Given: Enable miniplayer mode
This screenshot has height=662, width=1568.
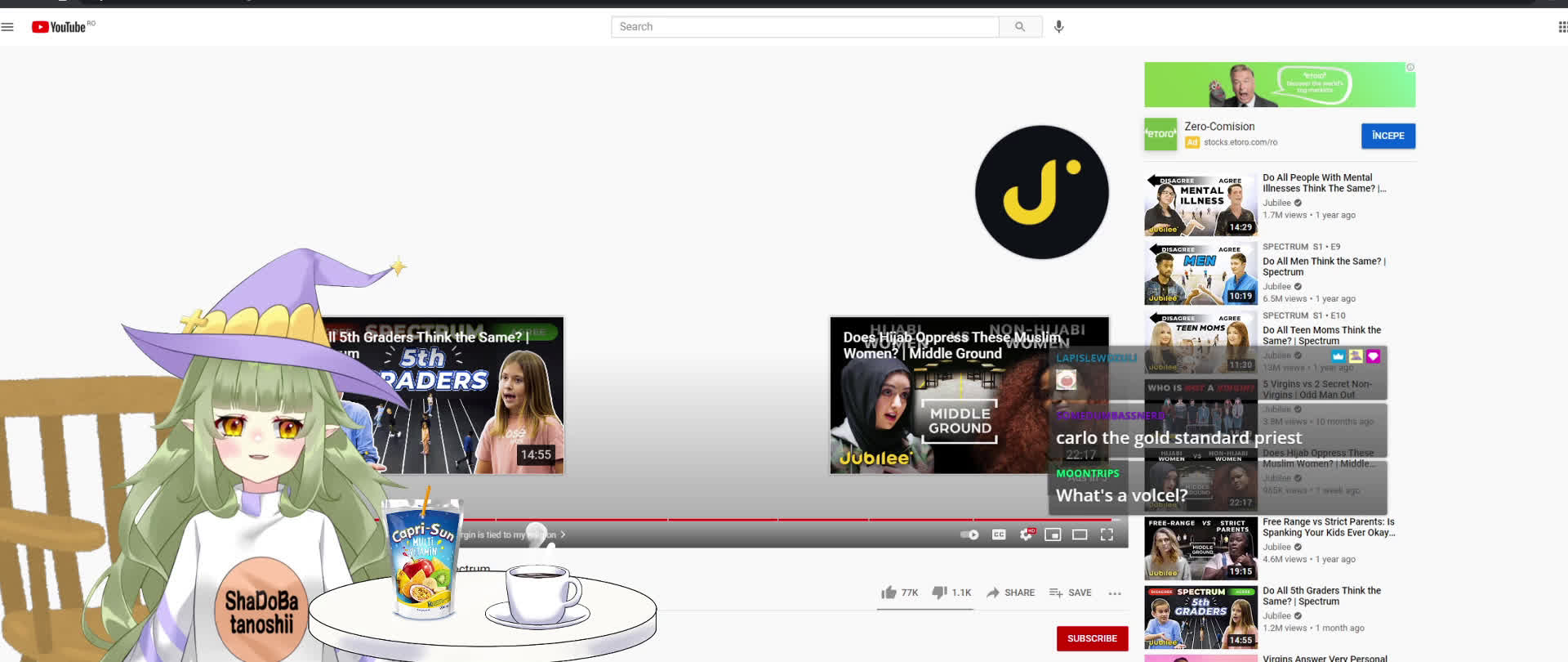Looking at the screenshot, I should [1053, 535].
